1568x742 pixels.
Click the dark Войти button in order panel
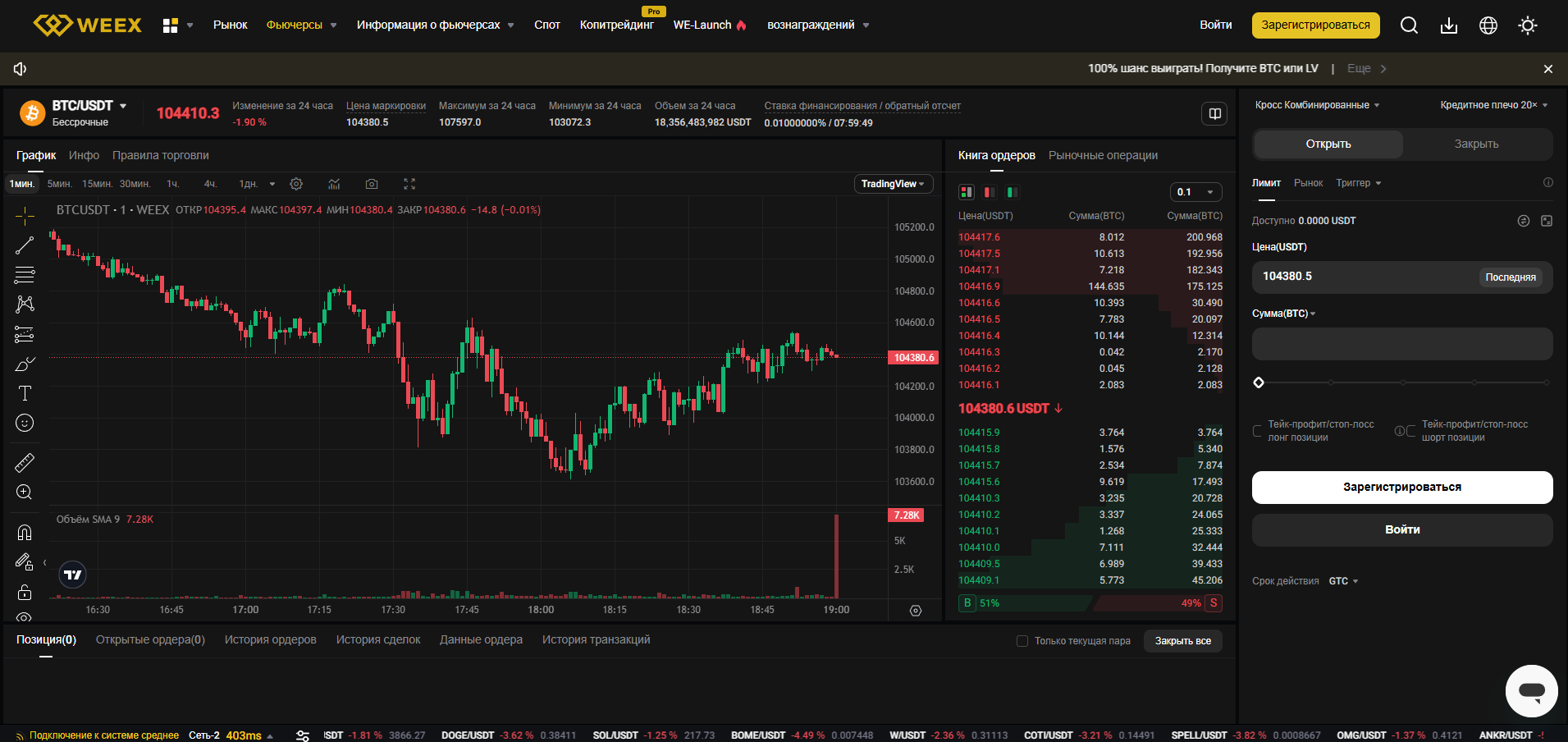pos(1402,530)
